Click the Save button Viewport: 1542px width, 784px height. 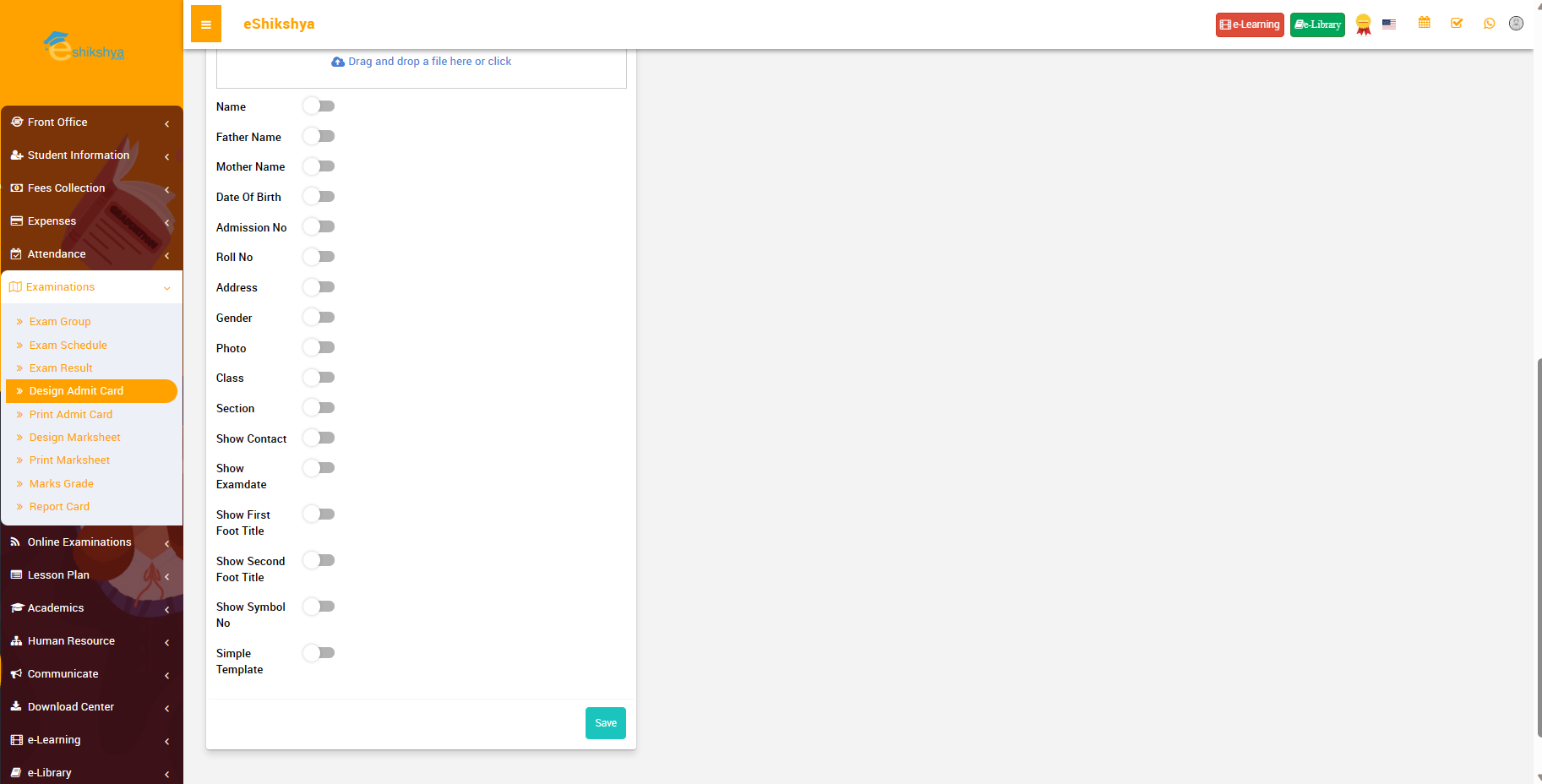pyautogui.click(x=606, y=723)
